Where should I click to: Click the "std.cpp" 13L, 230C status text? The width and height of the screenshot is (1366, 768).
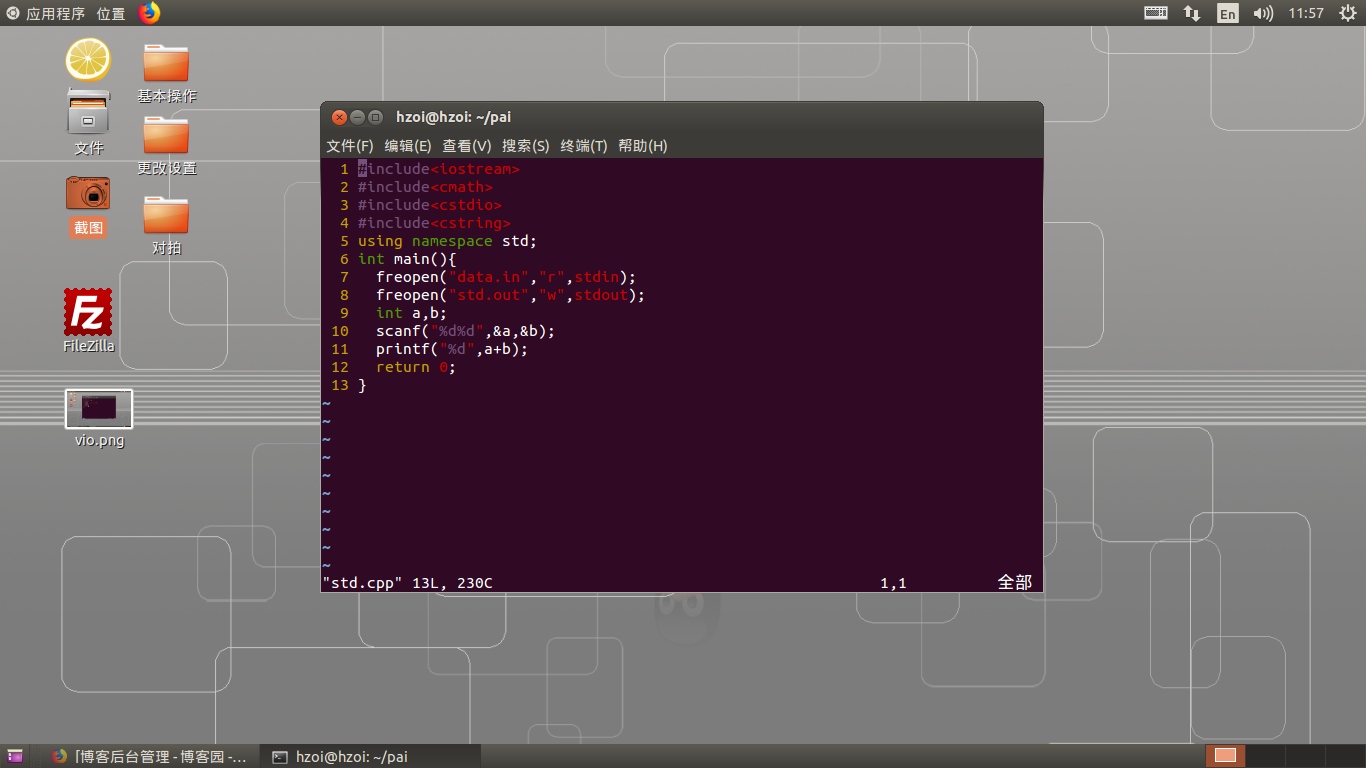407,582
